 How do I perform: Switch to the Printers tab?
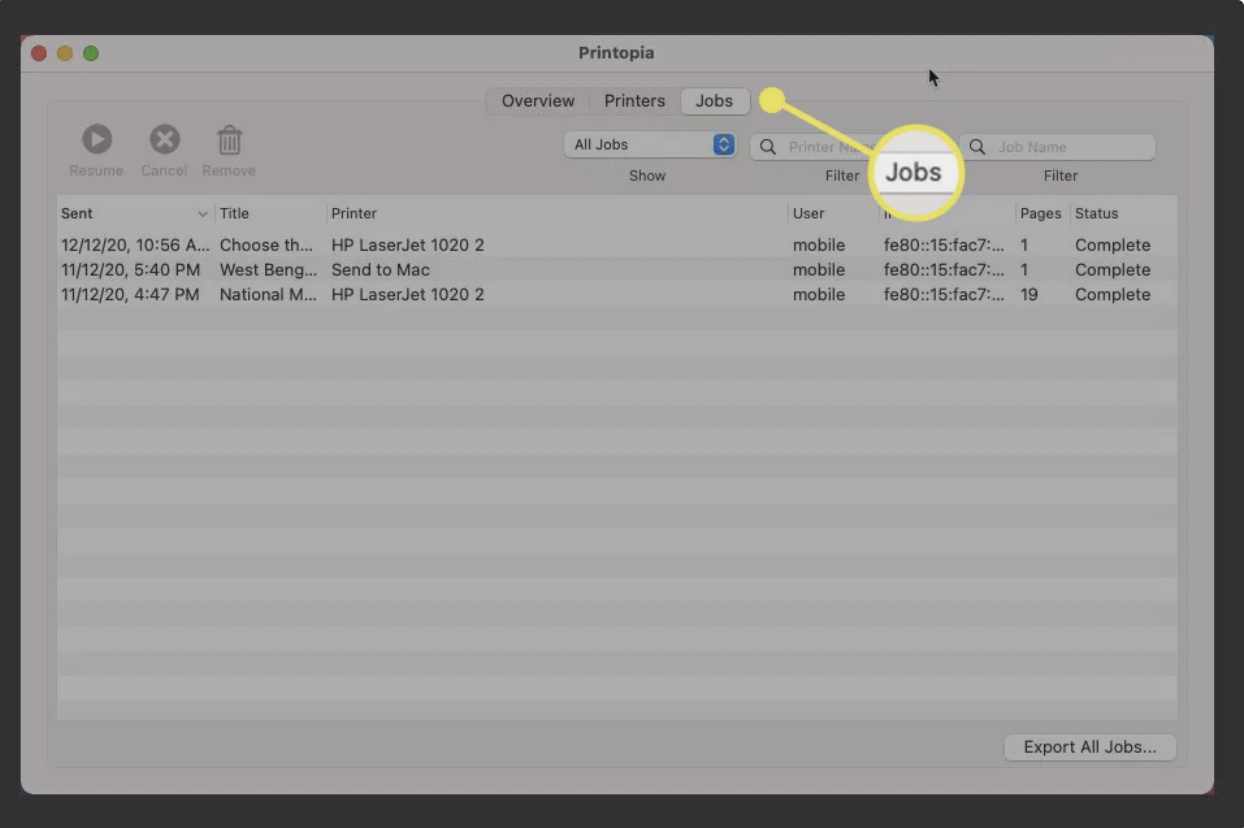coord(634,101)
